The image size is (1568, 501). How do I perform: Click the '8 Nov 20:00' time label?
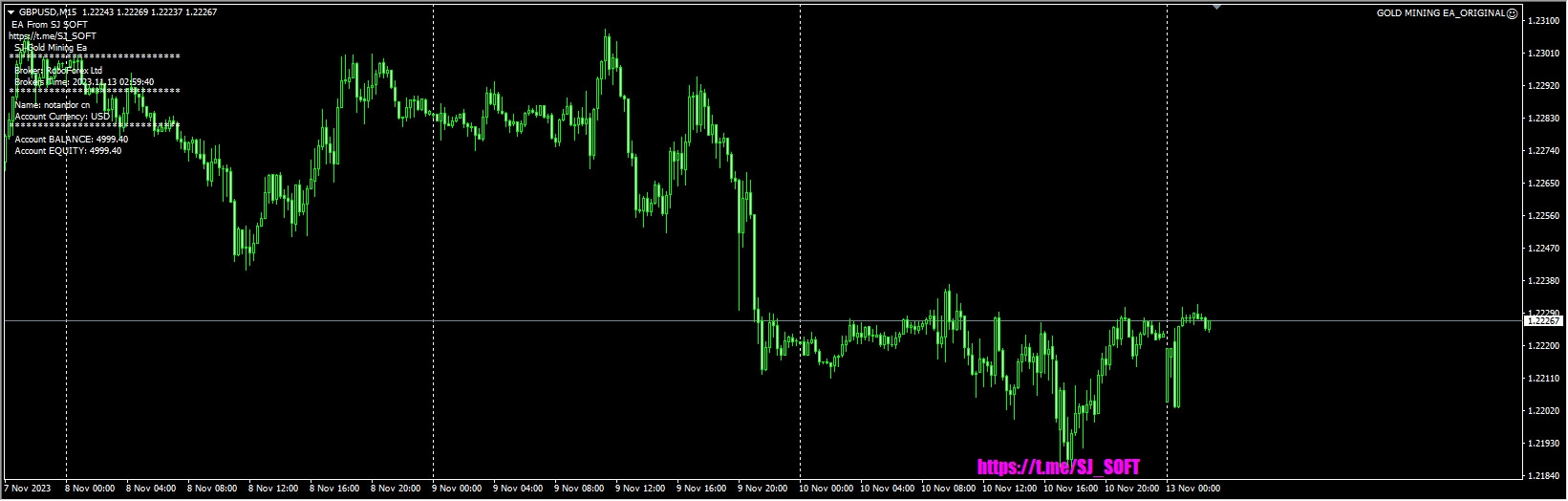coord(396,489)
